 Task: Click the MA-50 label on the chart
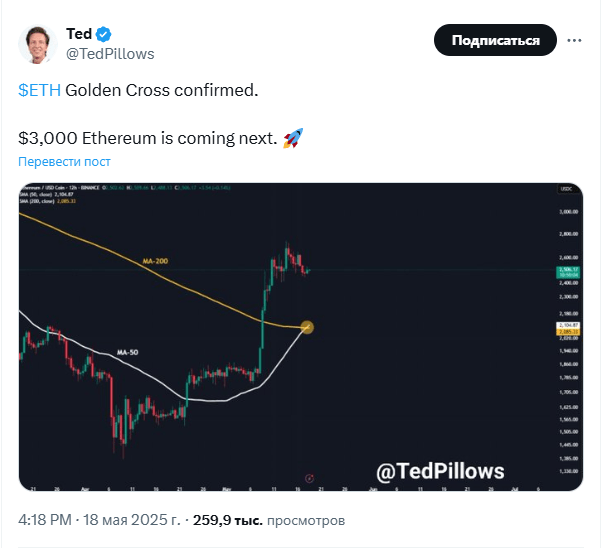tap(128, 352)
